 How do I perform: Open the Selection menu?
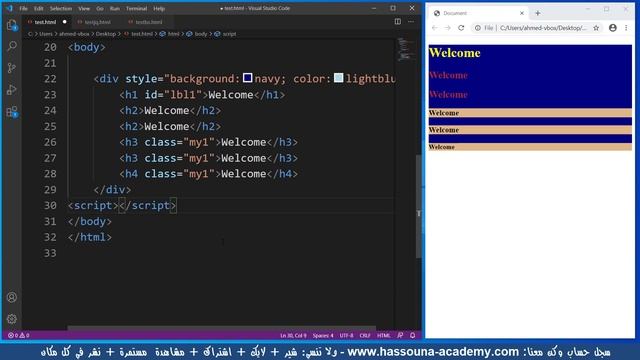pos(60,8)
